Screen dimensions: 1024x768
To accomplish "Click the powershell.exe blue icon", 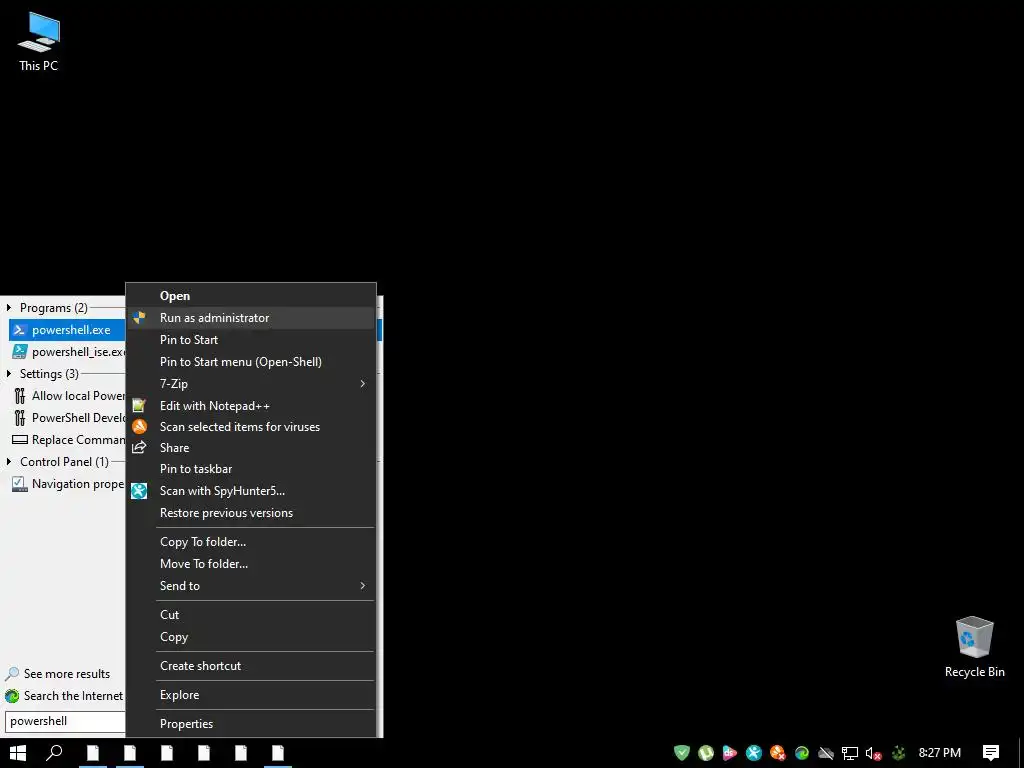I will click(20, 330).
